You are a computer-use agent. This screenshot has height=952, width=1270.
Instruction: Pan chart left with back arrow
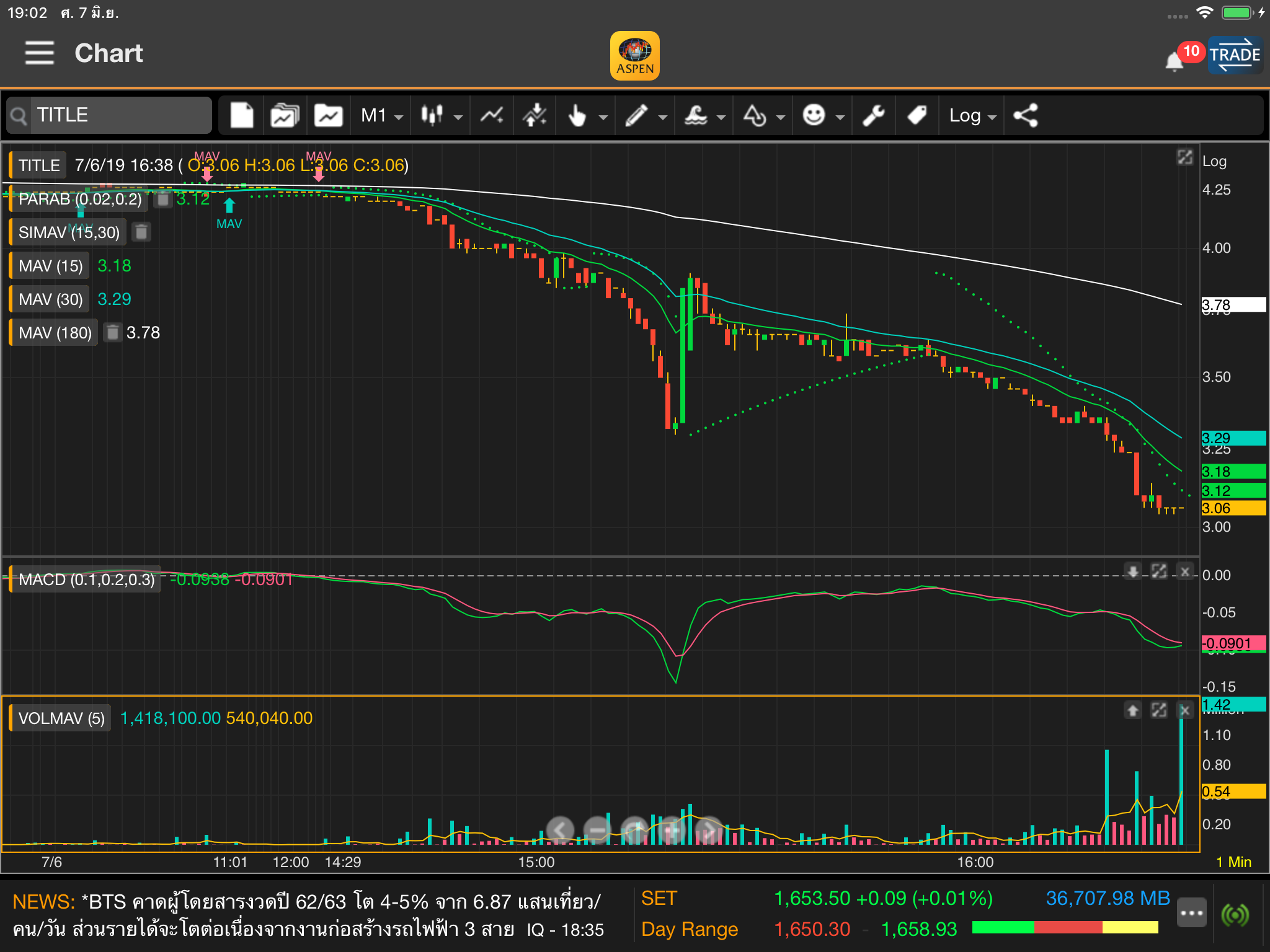560,829
